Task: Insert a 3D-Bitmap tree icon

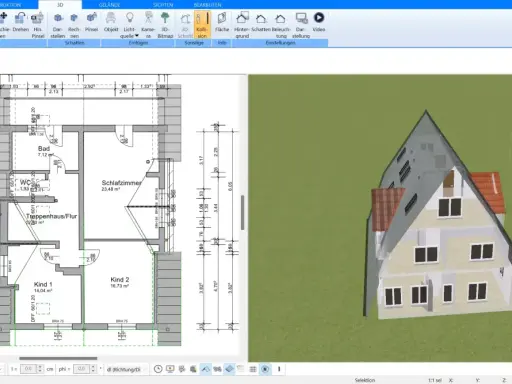Action: click(165, 25)
